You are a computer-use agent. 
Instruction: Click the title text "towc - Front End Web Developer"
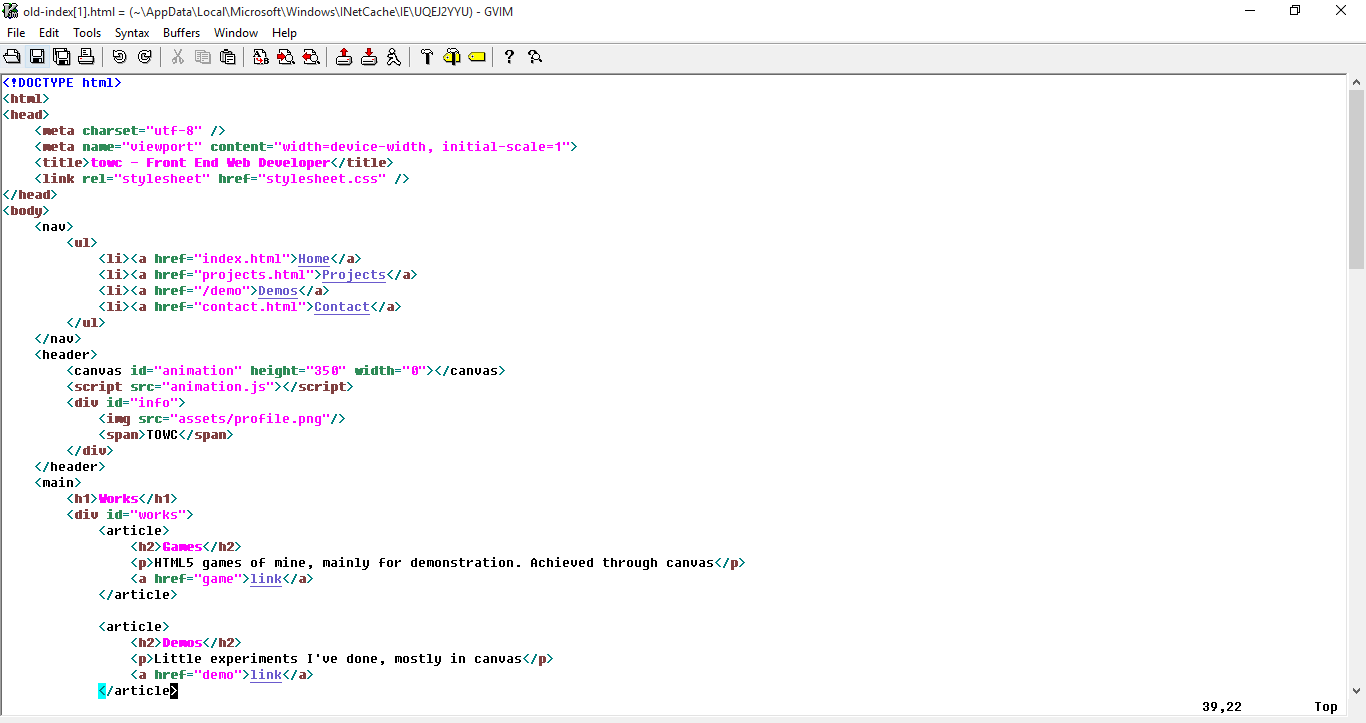point(210,162)
